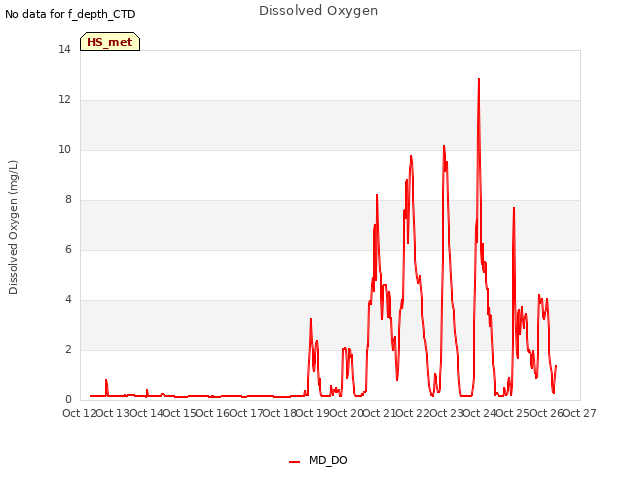Click the curve peak just above 10 mg/L
Image resolution: width=640 pixels, height=480 pixels.
444,146
